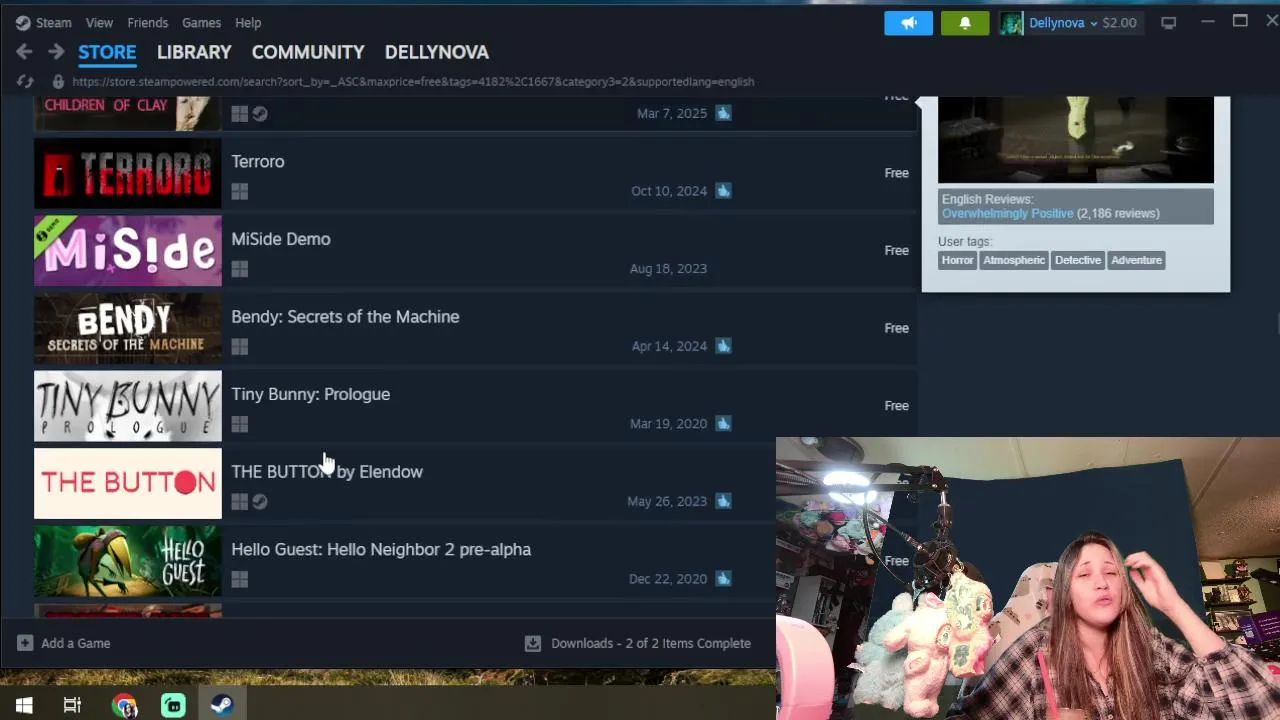
Task: Open the Help menu
Action: (248, 22)
